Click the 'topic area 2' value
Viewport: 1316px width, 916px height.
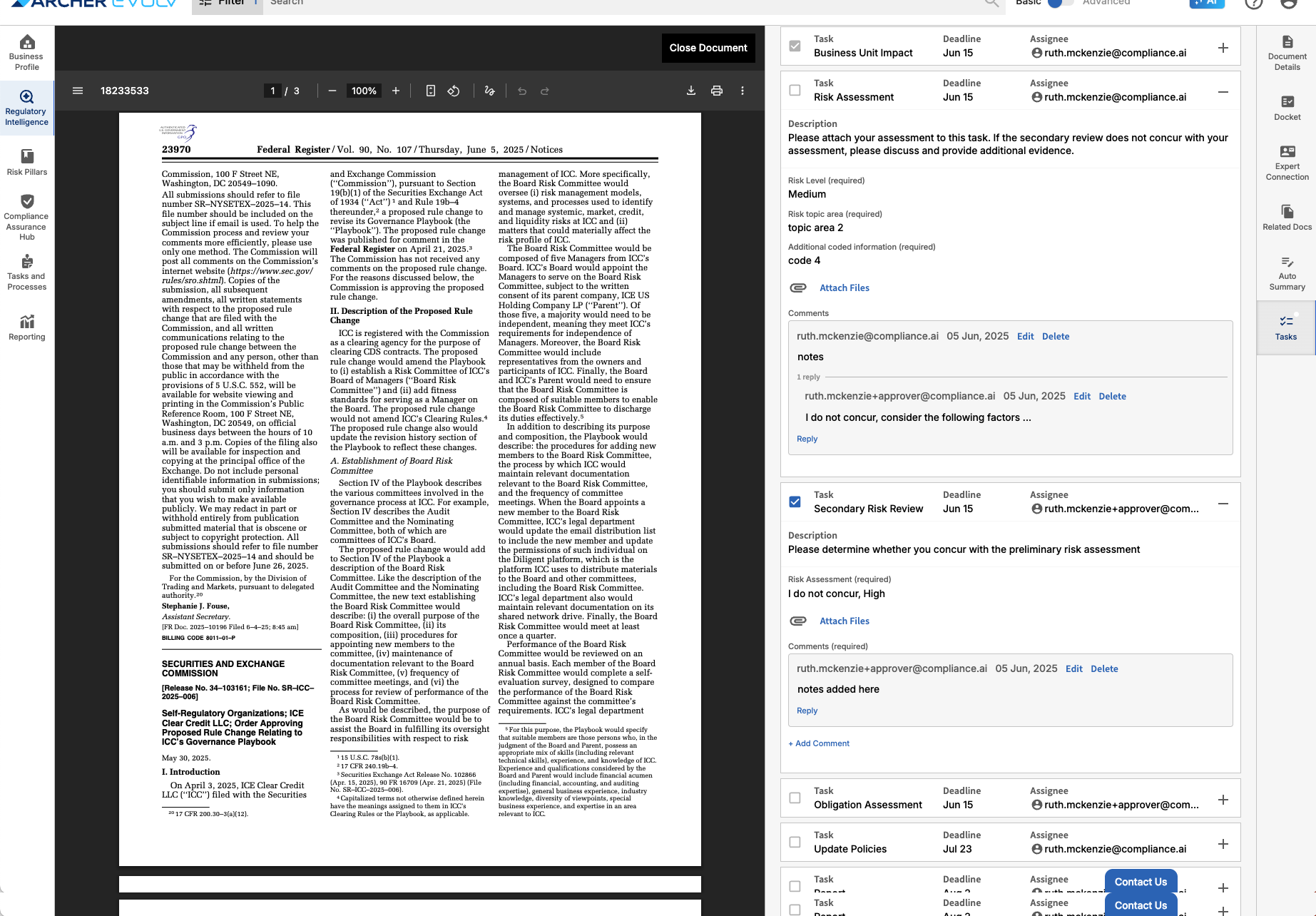(x=815, y=228)
